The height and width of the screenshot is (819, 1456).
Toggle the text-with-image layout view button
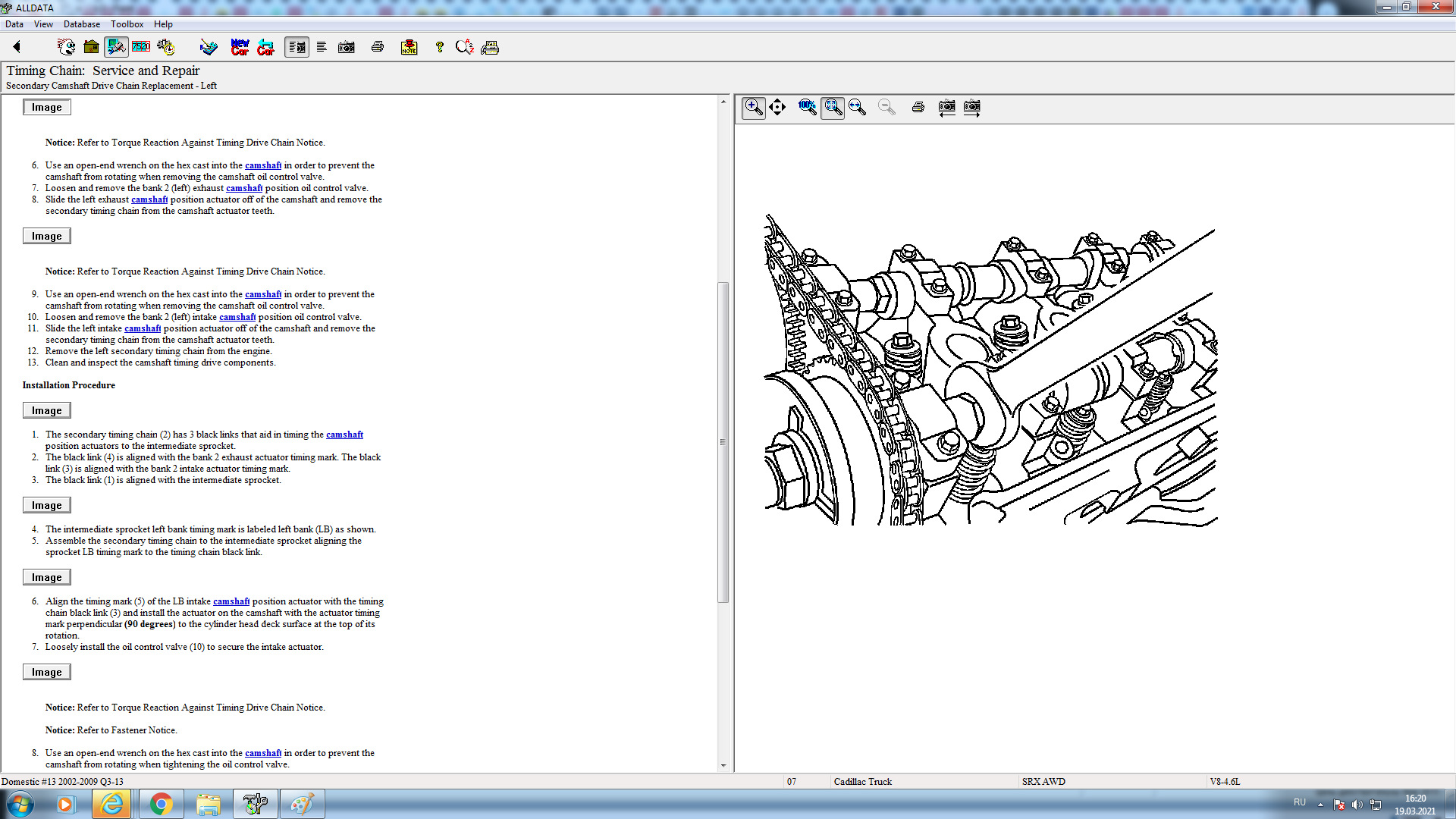[297, 47]
